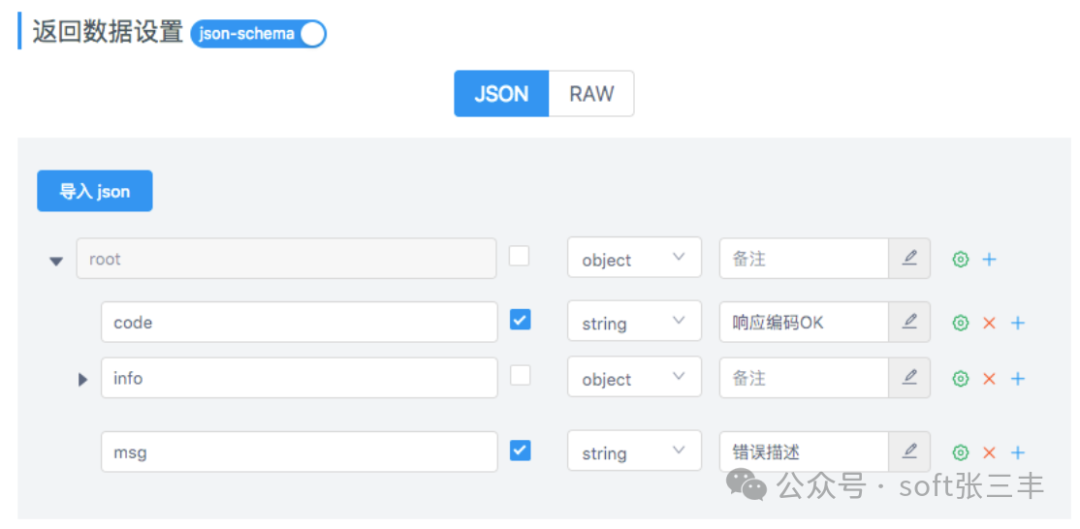The image size is (1080, 529).
Task: Delete the info field with red X
Action: coord(989,378)
